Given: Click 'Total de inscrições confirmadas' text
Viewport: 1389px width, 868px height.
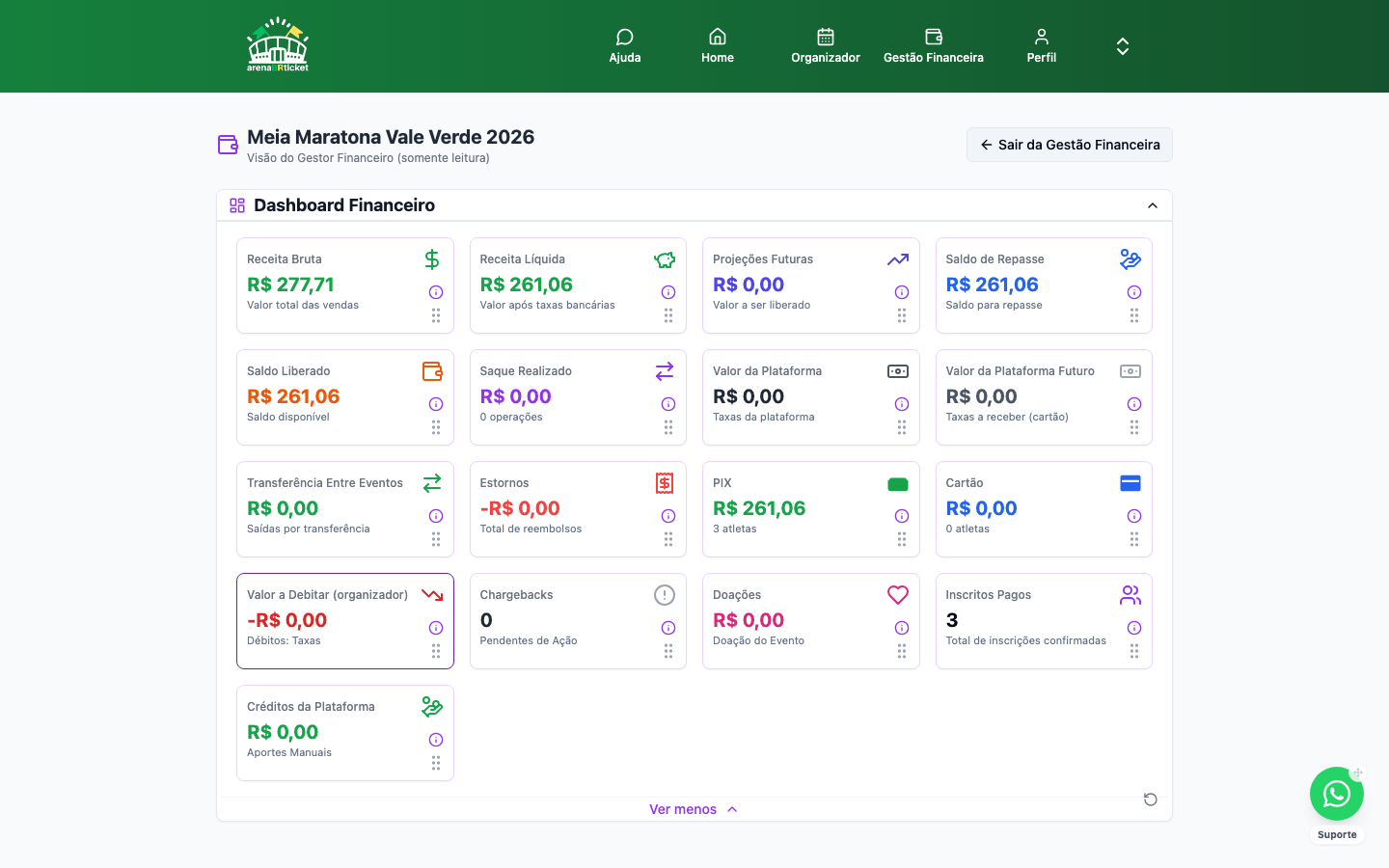Looking at the screenshot, I should pyautogui.click(x=1026, y=640).
